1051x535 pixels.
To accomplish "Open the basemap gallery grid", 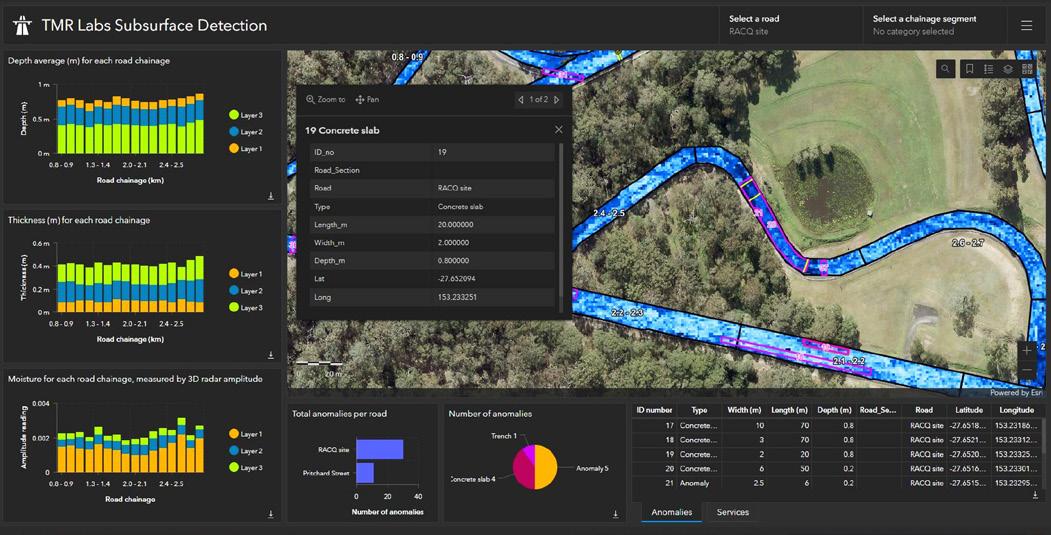I will coord(1028,69).
